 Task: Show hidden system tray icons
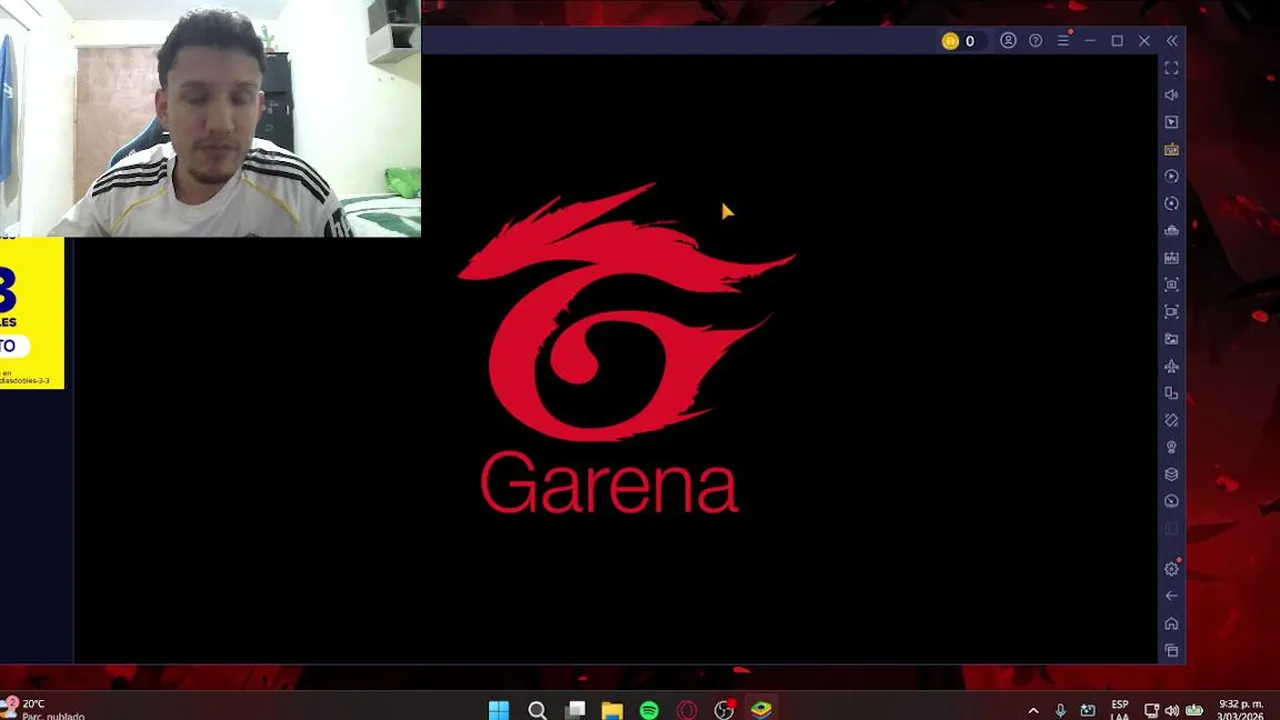[x=1033, y=711]
